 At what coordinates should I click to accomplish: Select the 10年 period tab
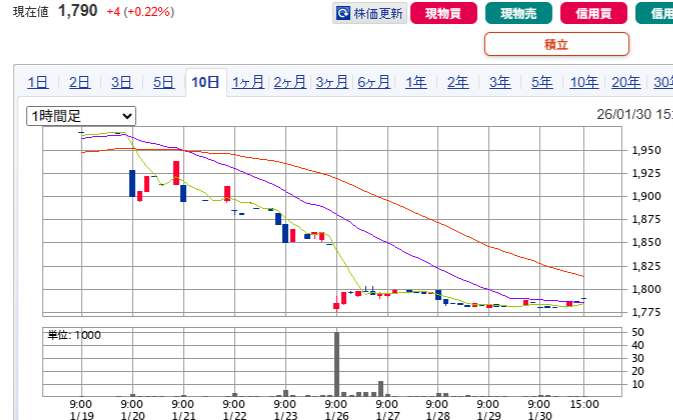click(584, 83)
